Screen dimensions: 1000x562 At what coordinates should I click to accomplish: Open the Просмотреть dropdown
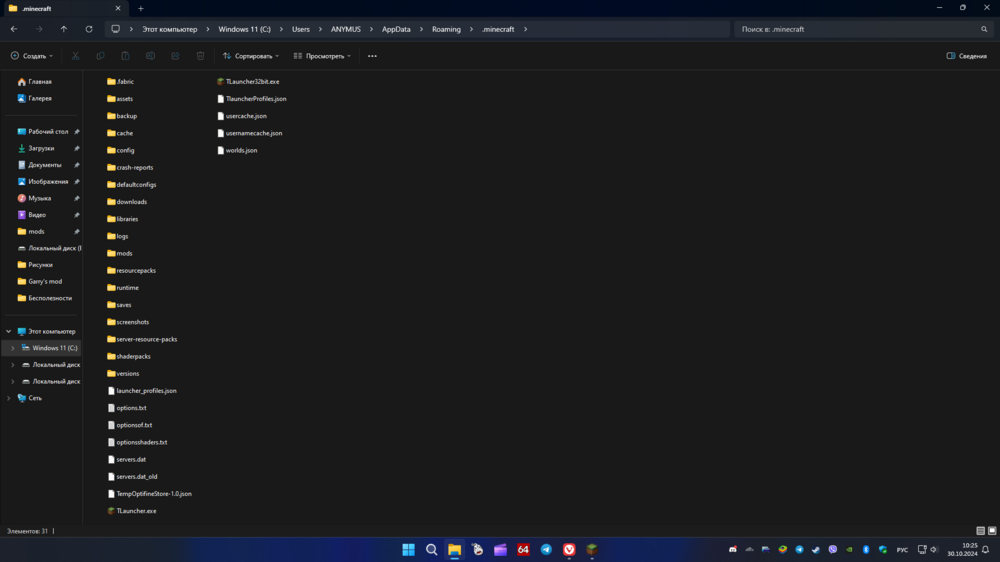pos(322,56)
